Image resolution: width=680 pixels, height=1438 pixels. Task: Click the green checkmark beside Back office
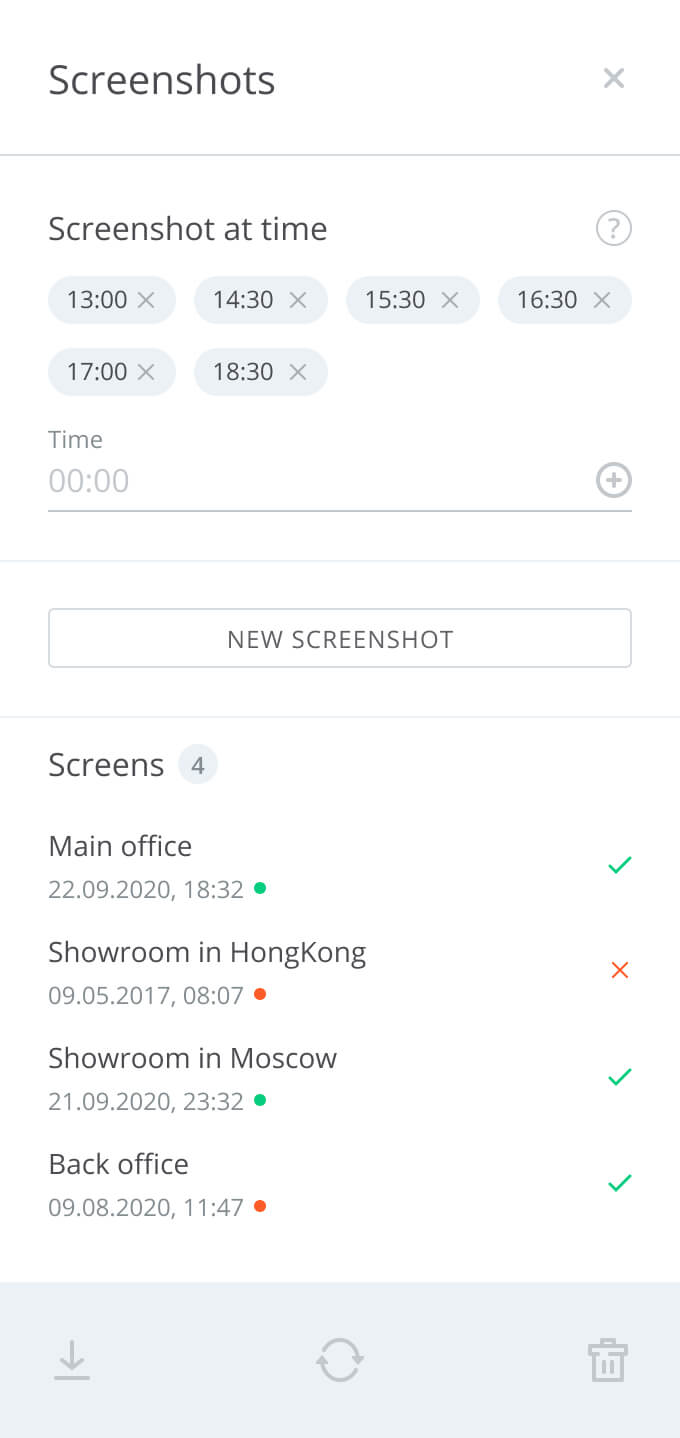(619, 1182)
